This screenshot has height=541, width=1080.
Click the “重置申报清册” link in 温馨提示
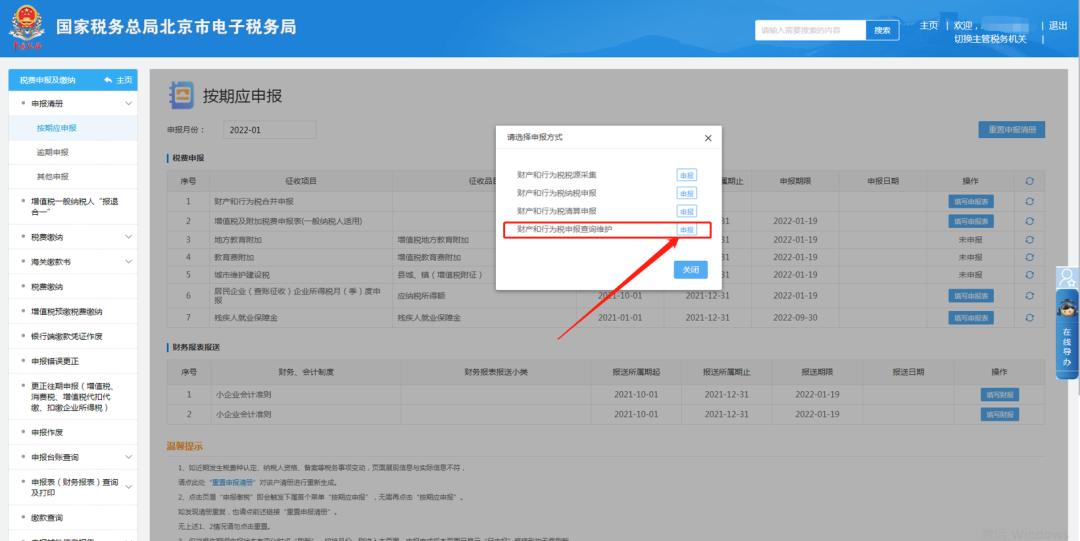pyautogui.click(x=233, y=482)
